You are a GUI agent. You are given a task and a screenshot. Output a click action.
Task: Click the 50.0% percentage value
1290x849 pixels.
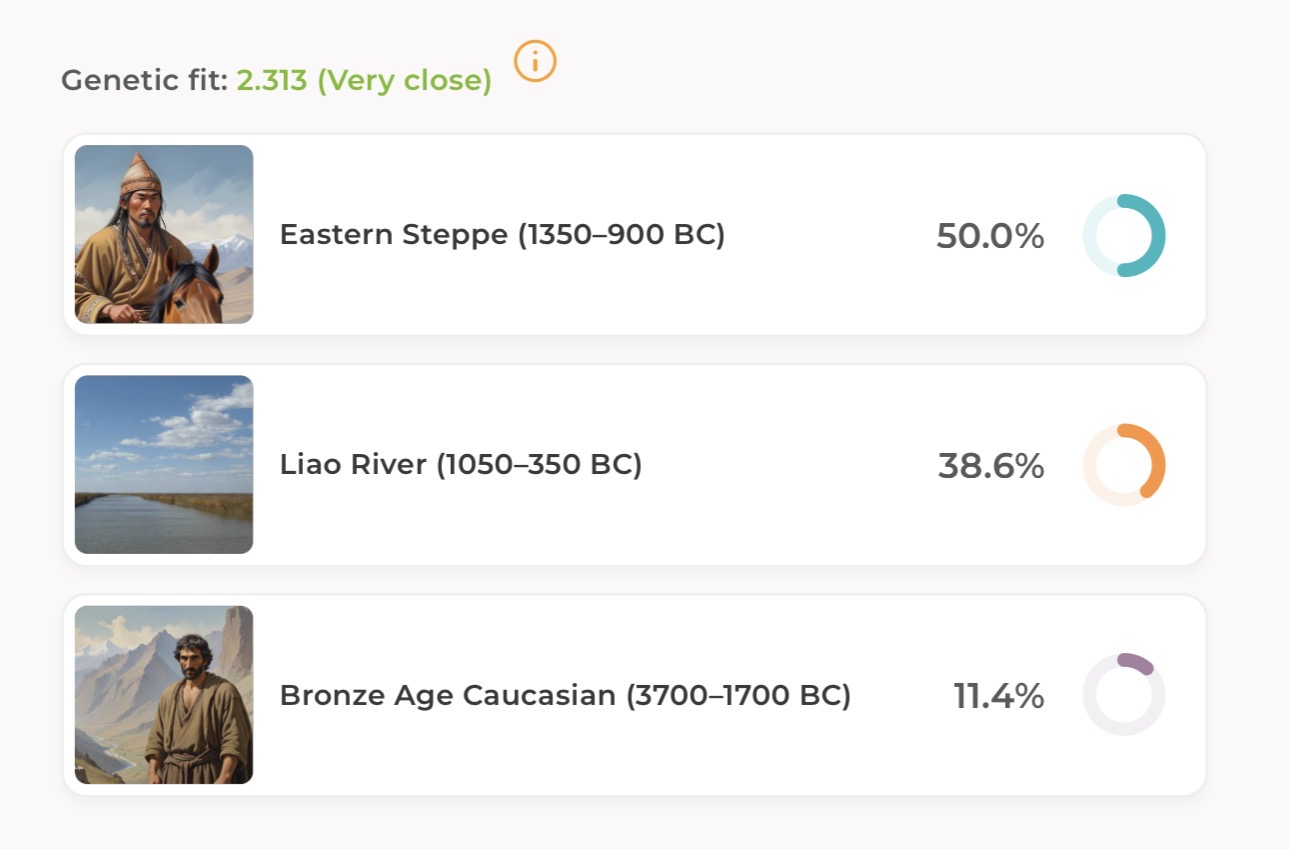[x=990, y=236]
